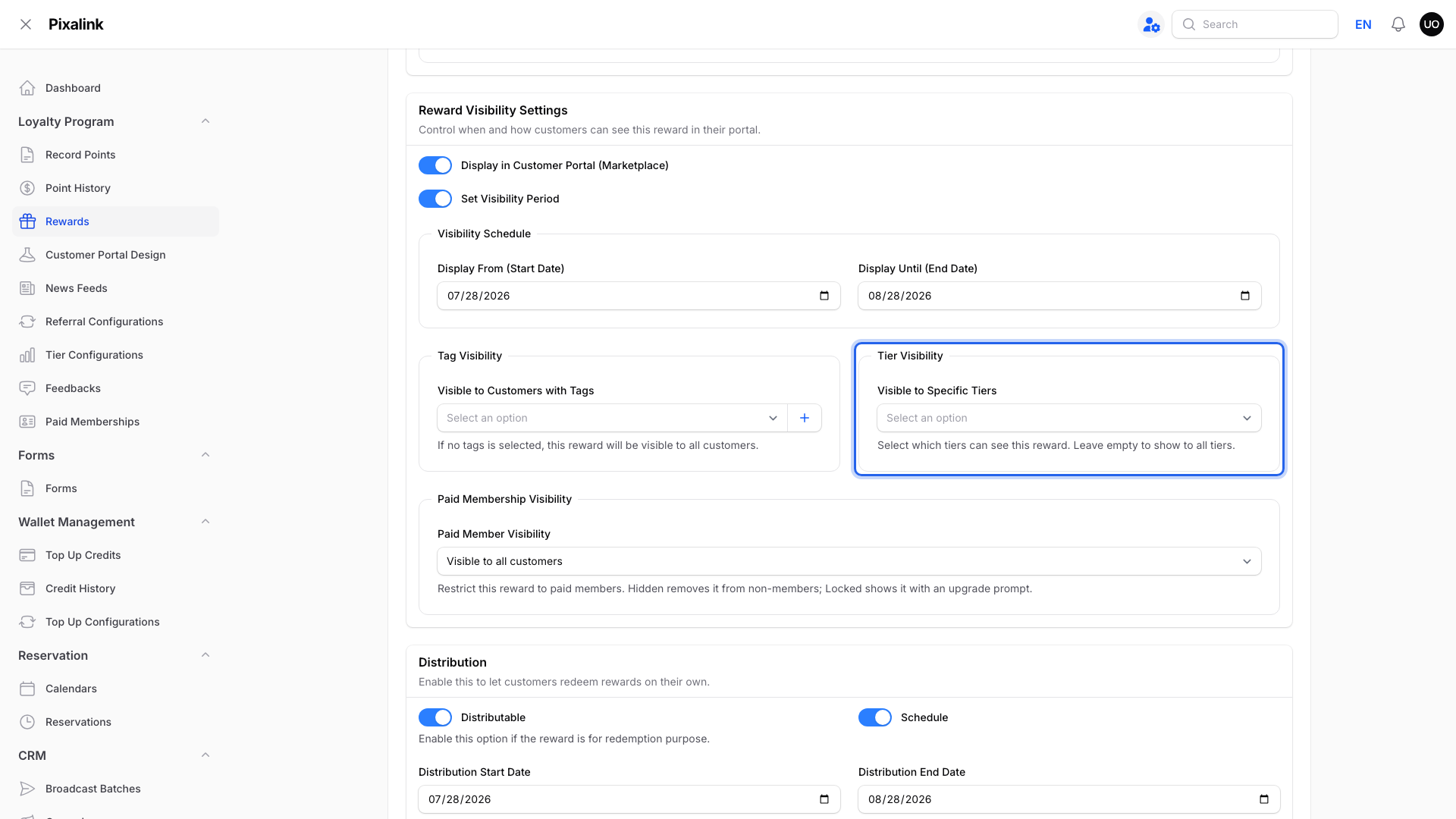The width and height of the screenshot is (1456, 819).
Task: Click the Feedbacks chat bubble icon
Action: pos(27,388)
